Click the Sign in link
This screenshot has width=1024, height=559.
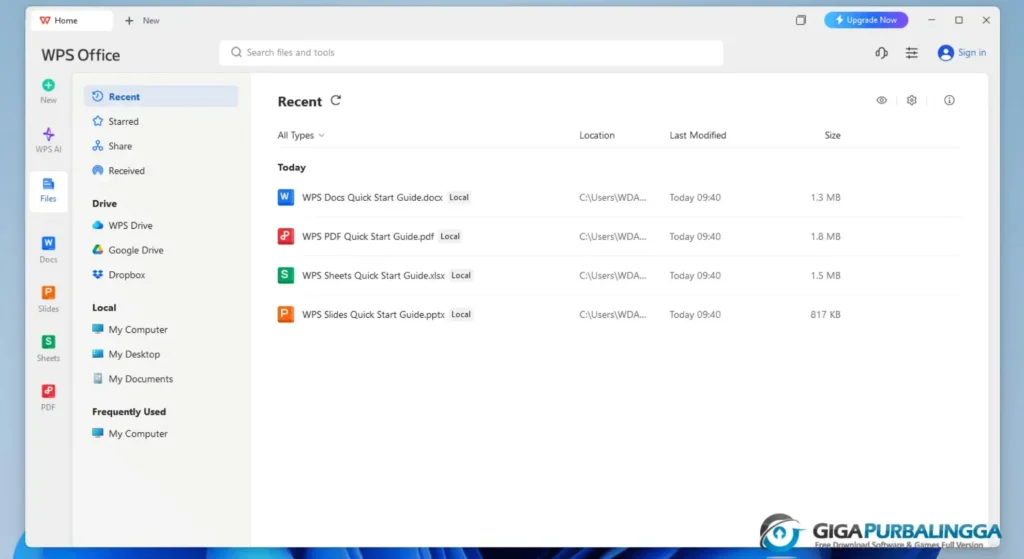point(972,53)
